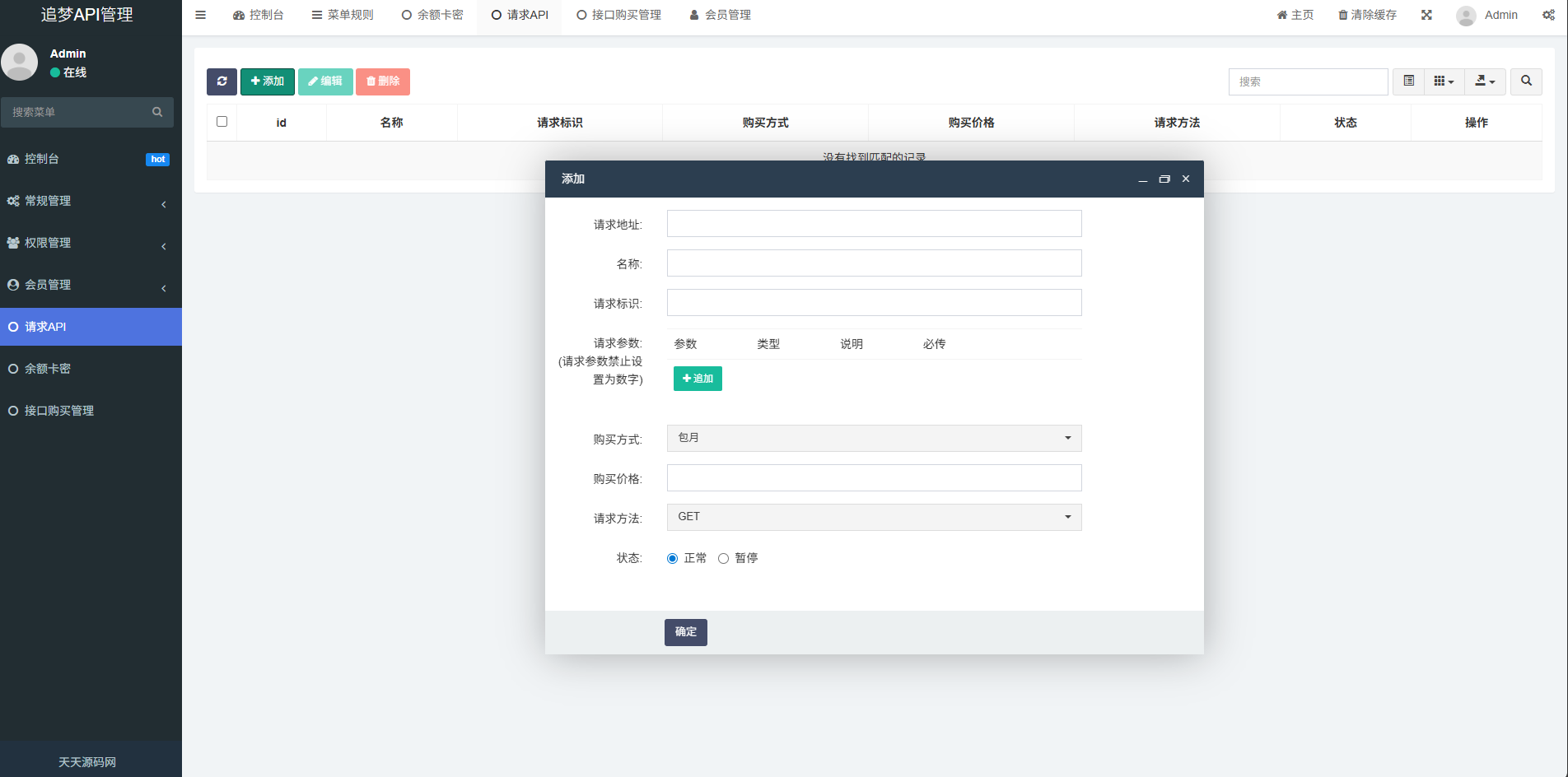Switch to the 余额卡密 tab
1568x777 pixels.
(432, 14)
